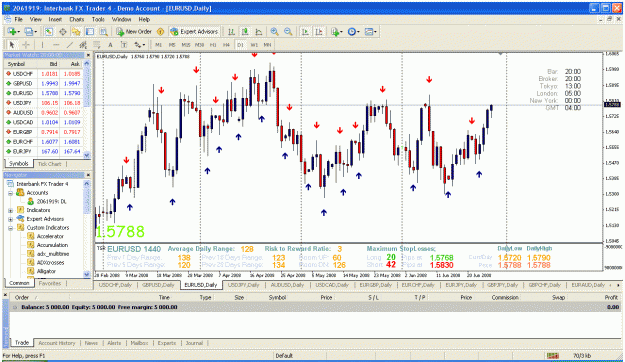Switch to the Favorites tab in Navigator
This screenshot has width=625, height=362.
click(x=50, y=283)
